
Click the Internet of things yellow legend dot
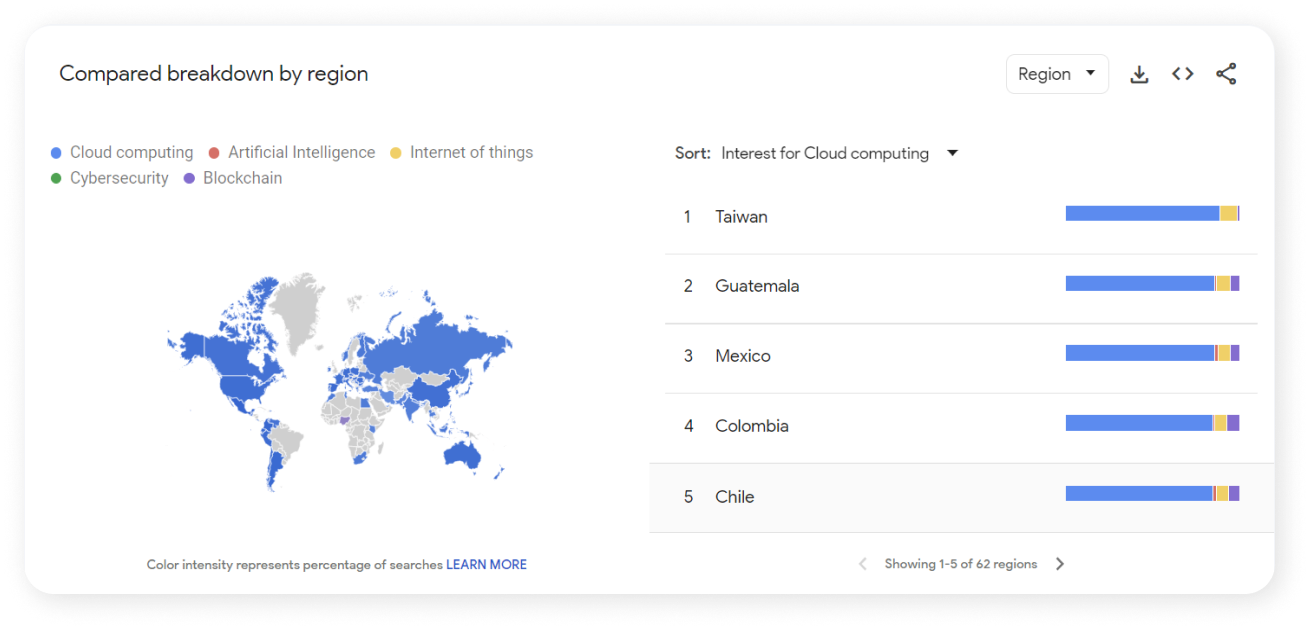tap(395, 152)
